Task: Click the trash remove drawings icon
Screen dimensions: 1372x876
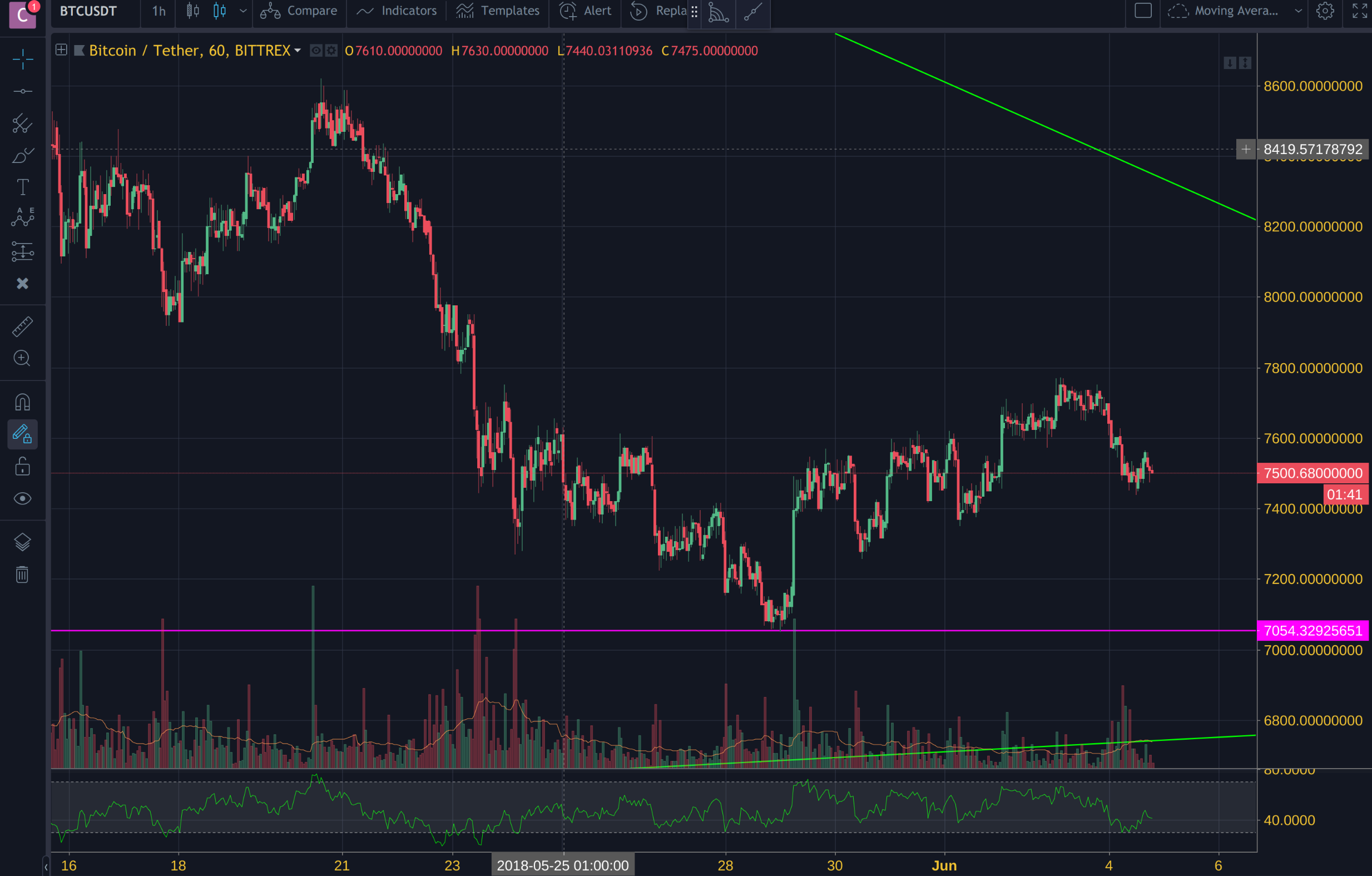Action: [22, 575]
